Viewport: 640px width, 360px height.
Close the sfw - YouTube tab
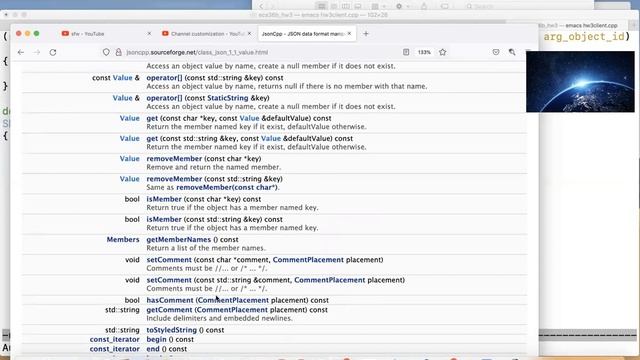click(x=149, y=33)
